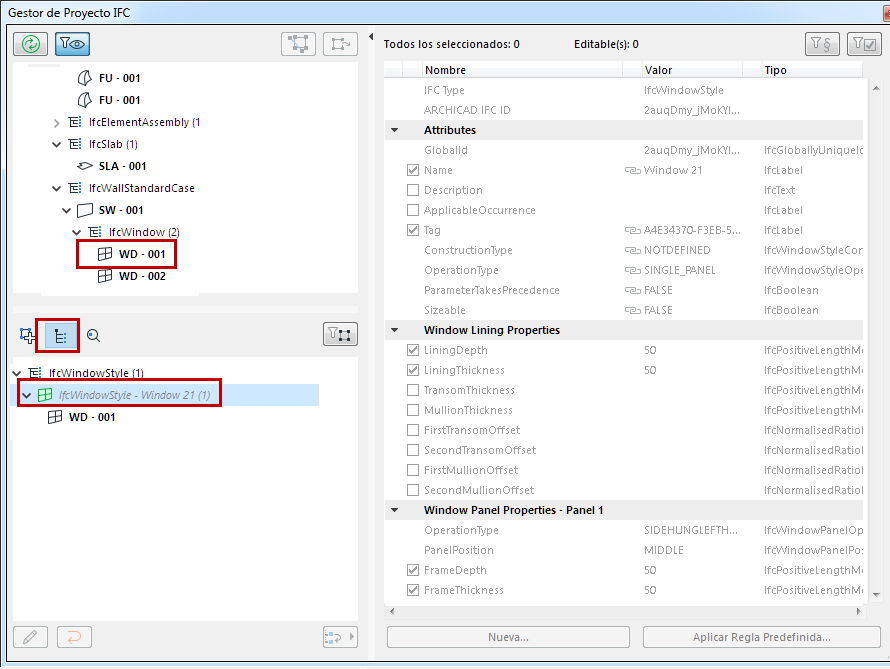Screen dimensions: 890x669
Task: Collapse the SW - 001 node
Action: (x=66, y=211)
